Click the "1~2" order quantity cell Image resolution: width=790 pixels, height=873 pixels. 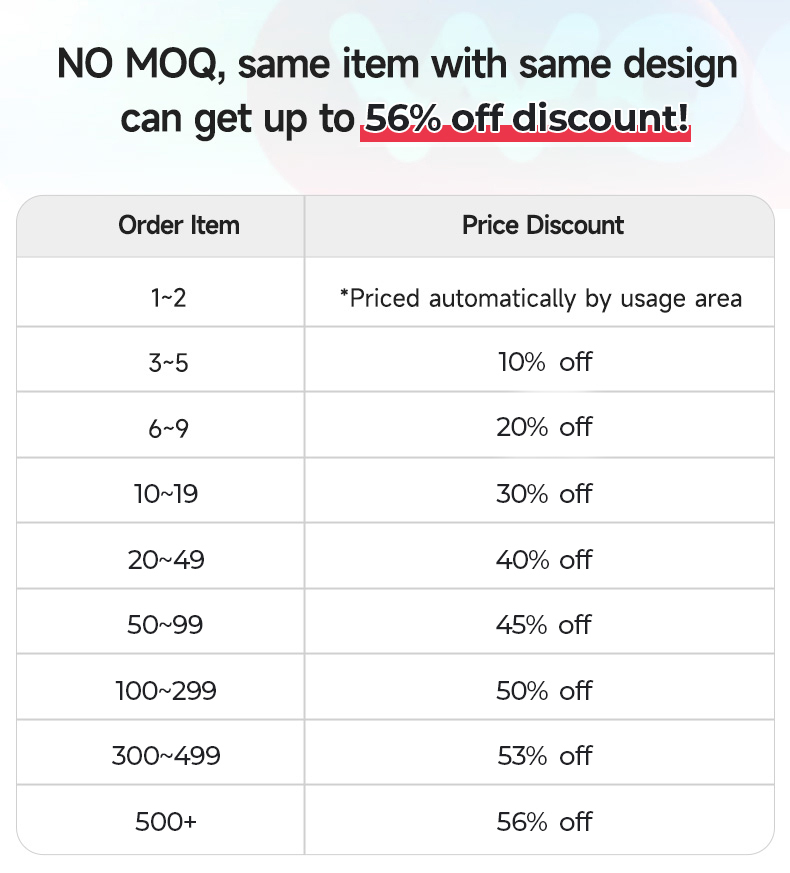pyautogui.click(x=166, y=297)
